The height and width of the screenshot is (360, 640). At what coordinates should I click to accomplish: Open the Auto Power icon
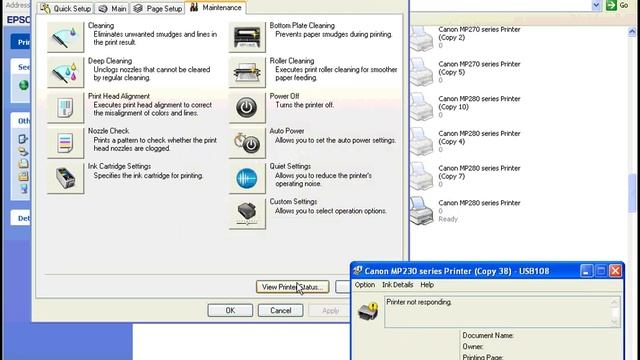247,143
